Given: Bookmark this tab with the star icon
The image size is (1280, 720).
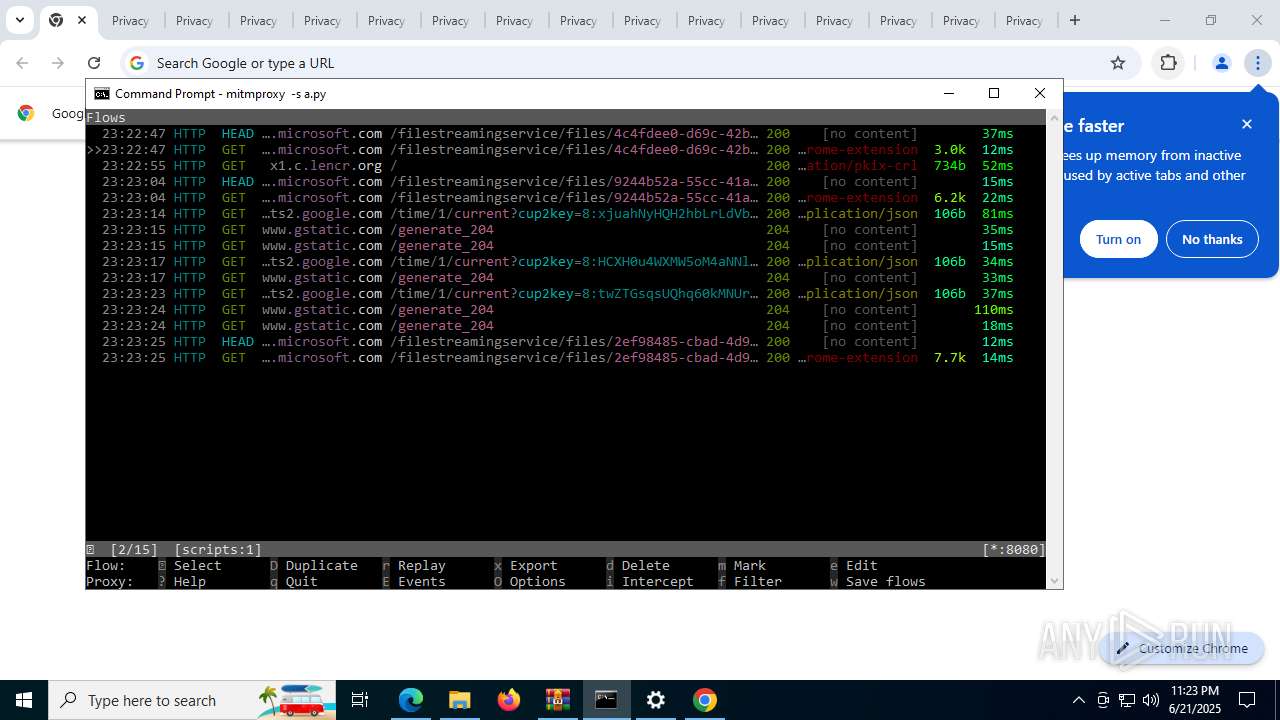Looking at the screenshot, I should tap(1118, 63).
